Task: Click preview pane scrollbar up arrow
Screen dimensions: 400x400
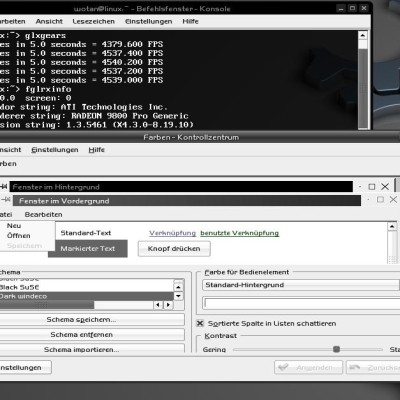Action: click(392, 227)
